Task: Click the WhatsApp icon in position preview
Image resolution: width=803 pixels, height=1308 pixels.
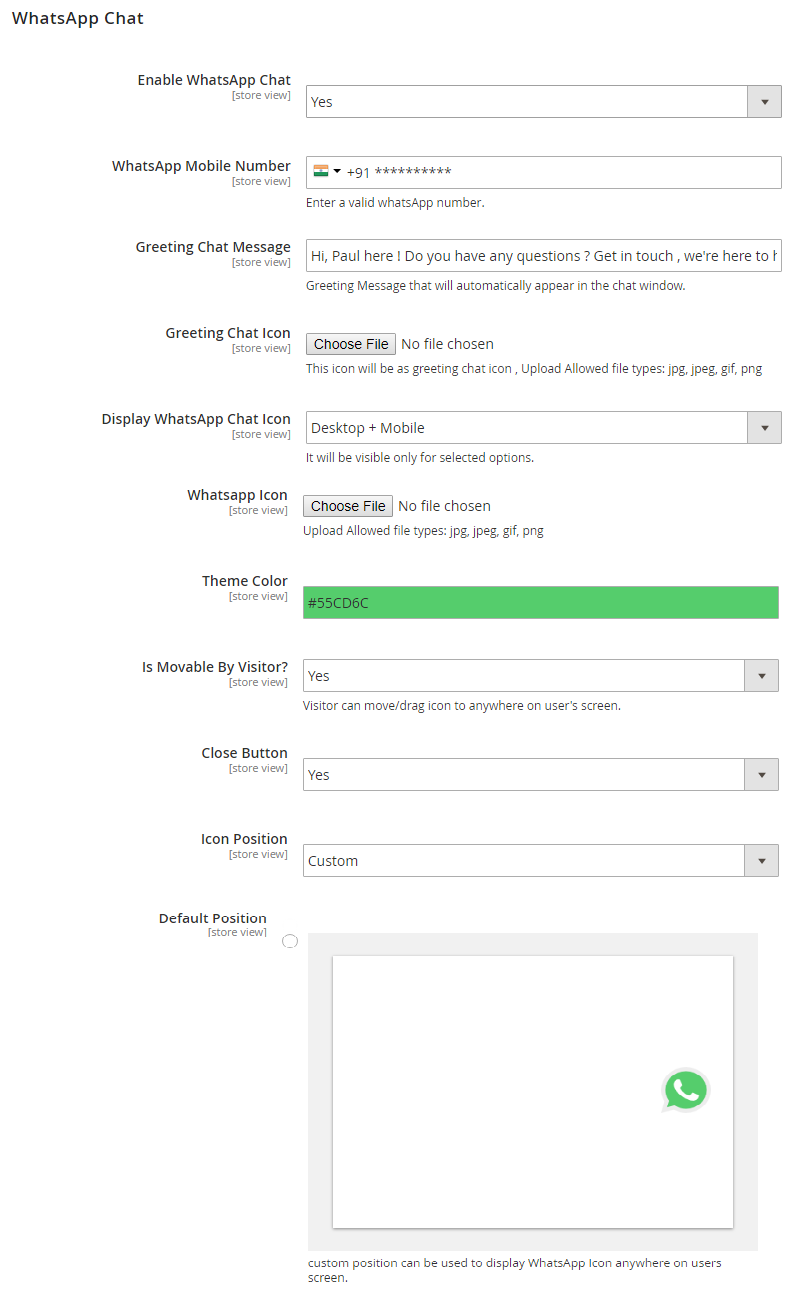Action: coord(685,1091)
